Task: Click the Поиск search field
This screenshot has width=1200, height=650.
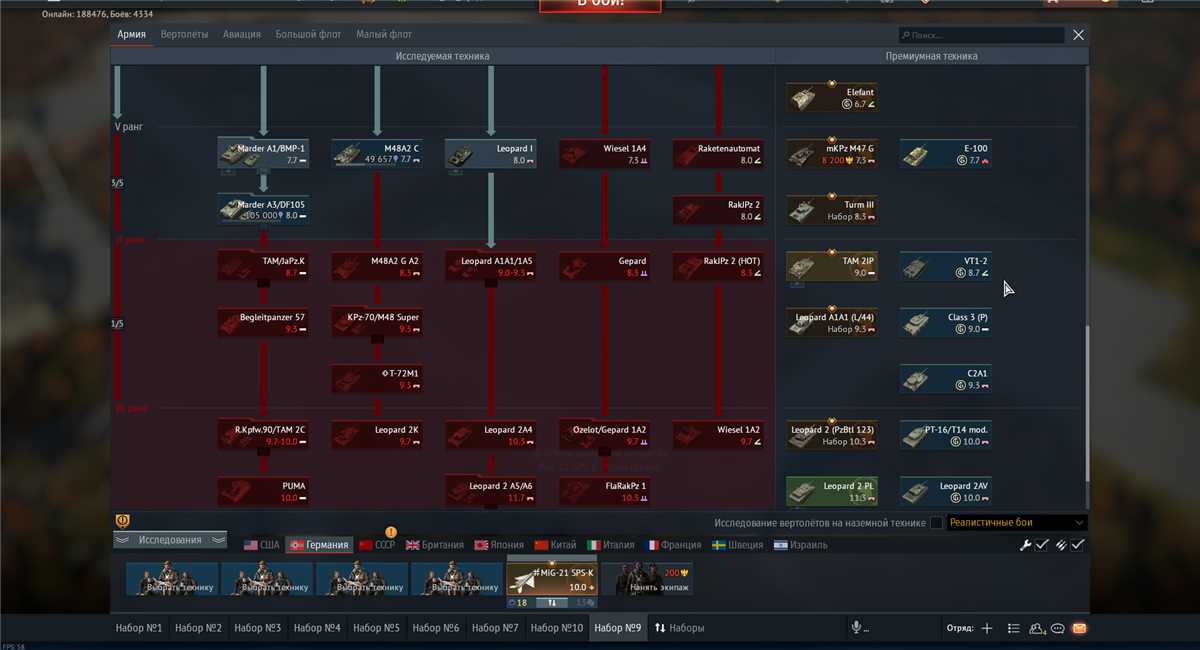Action: [x=980, y=35]
